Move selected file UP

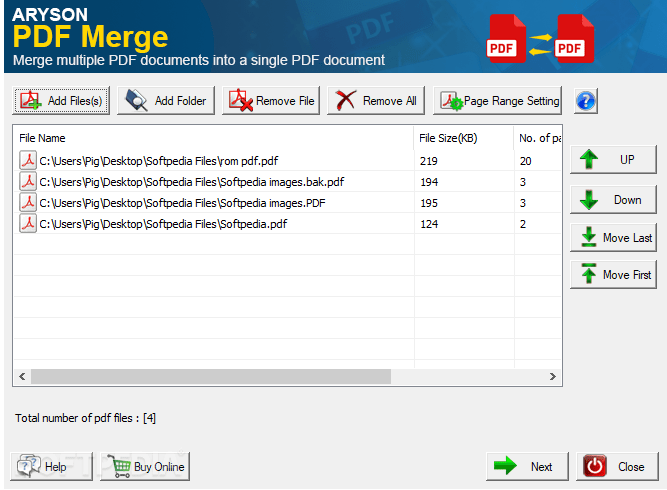(613, 160)
